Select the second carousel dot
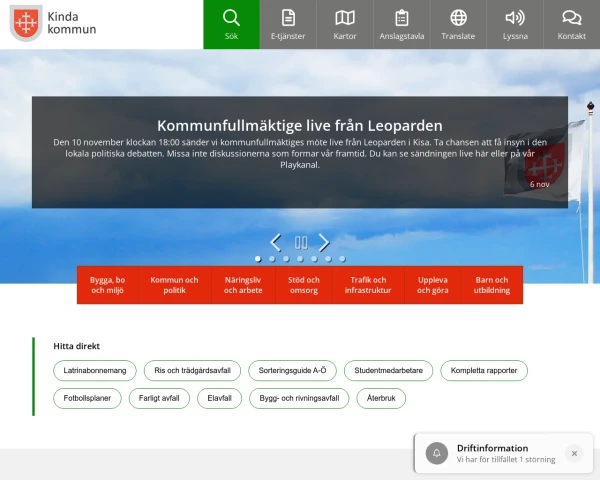Screen dimensions: 600x480 click(x=272, y=259)
